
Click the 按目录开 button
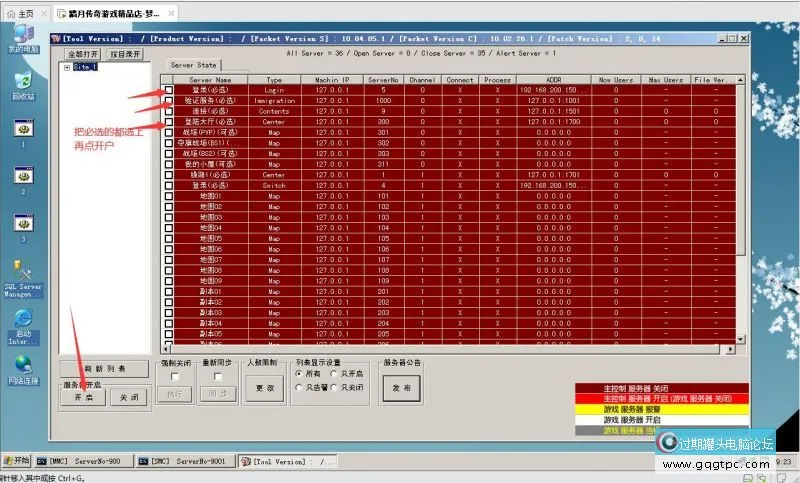pyautogui.click(x=125, y=54)
